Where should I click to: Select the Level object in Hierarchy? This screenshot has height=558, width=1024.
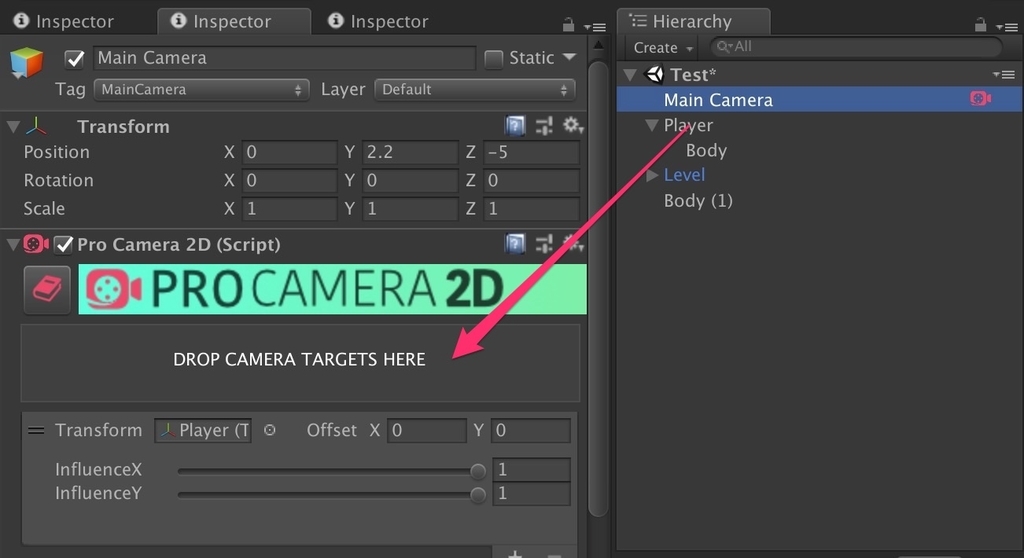[684, 175]
